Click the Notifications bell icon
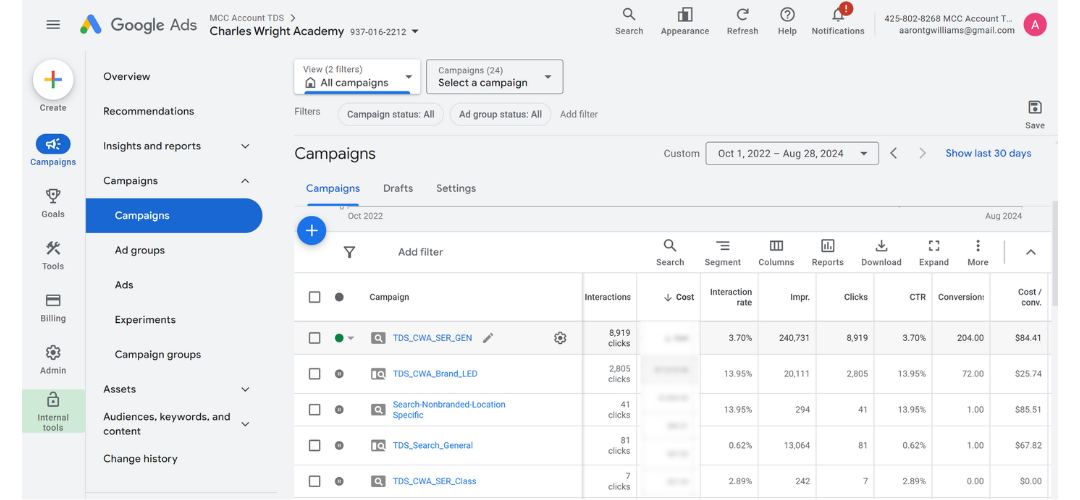 (837, 15)
